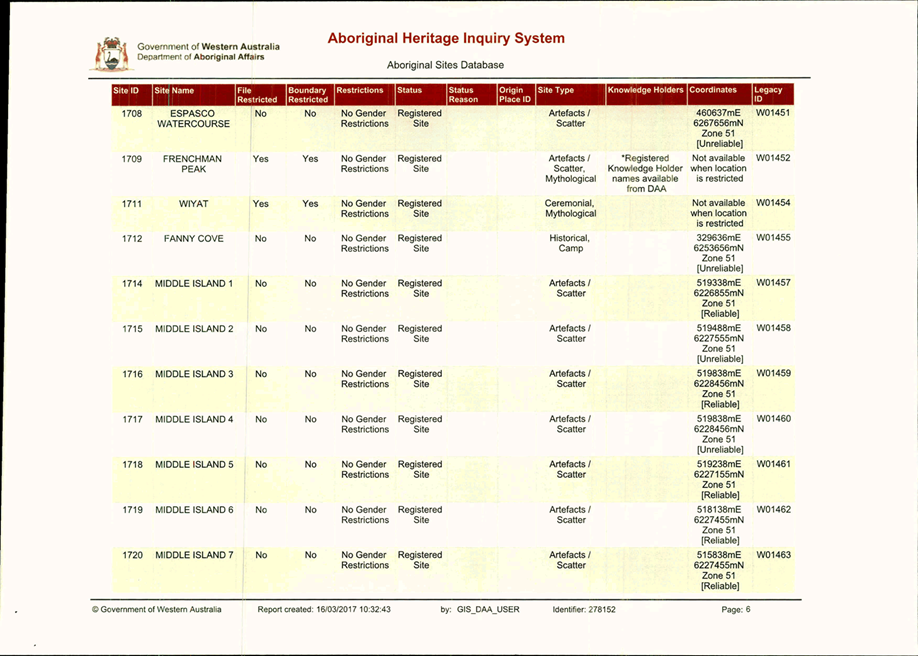Click 'Identifier: 278152' in the footer
The width and height of the screenshot is (918, 656).
(x=584, y=610)
